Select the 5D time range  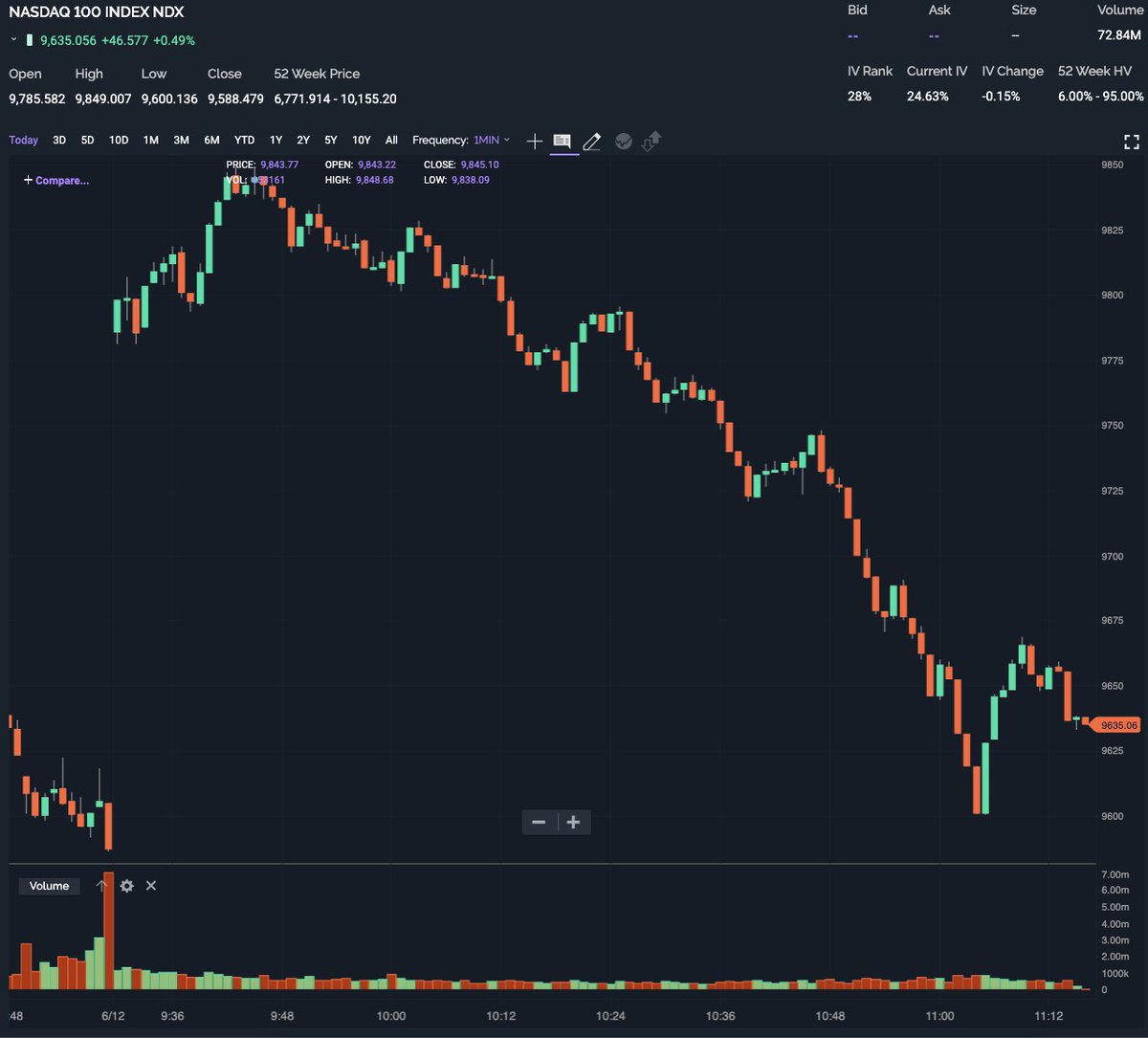87,140
